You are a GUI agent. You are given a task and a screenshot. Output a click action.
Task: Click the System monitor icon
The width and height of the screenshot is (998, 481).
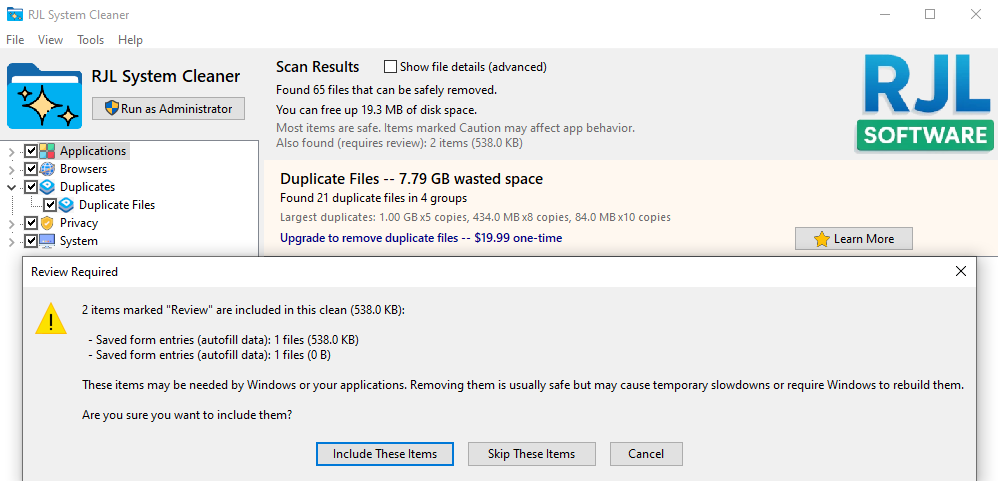48,241
